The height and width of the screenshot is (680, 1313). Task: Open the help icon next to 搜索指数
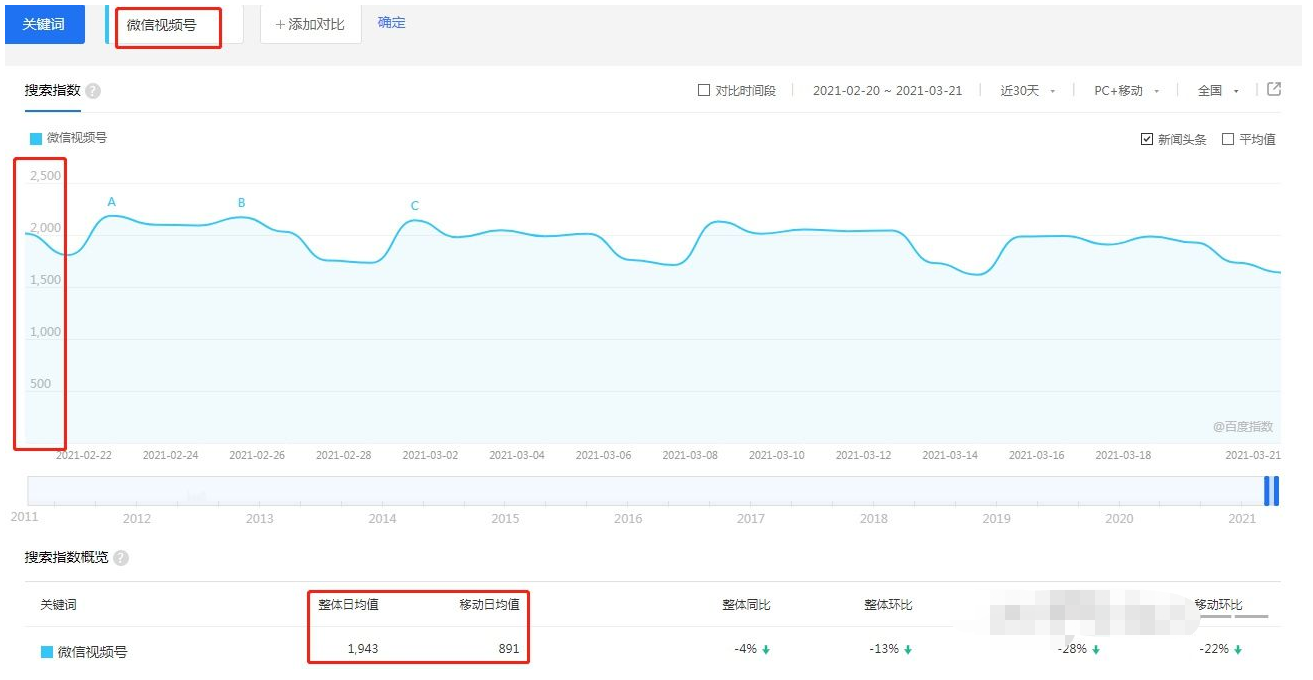tap(93, 91)
